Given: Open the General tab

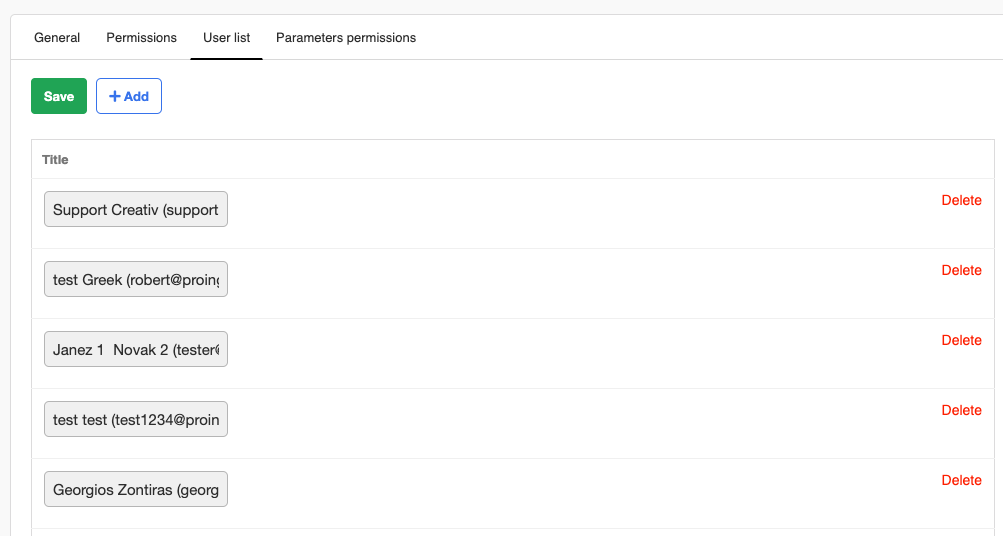Looking at the screenshot, I should (x=57, y=38).
